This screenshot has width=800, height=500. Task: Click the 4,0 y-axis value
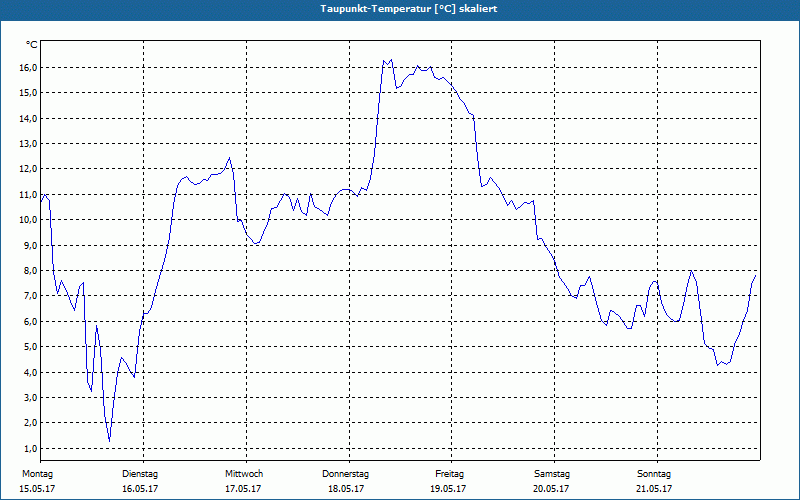click(30, 372)
